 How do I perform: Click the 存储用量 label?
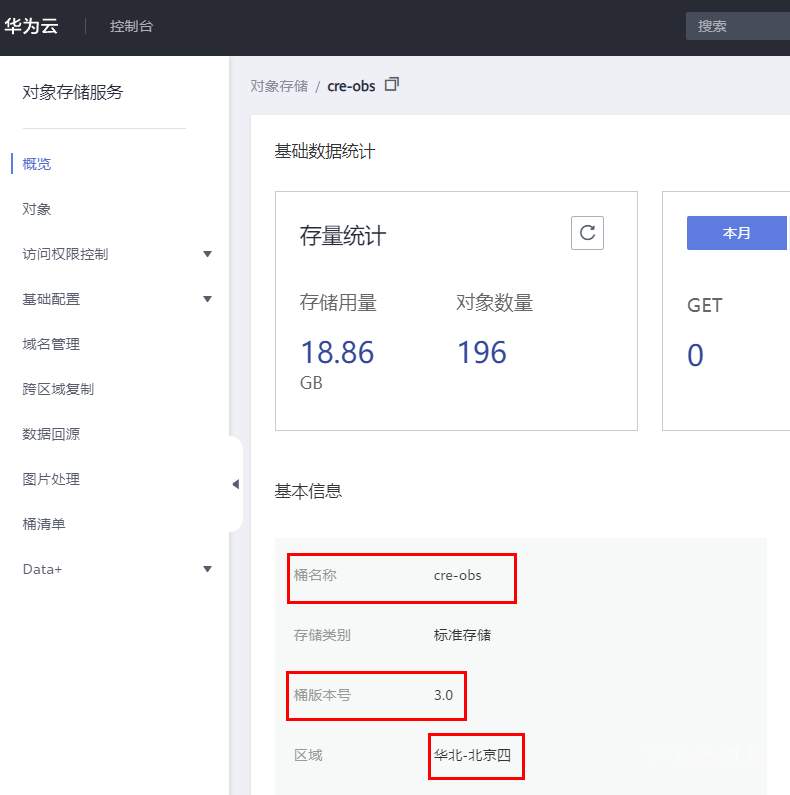(x=338, y=303)
